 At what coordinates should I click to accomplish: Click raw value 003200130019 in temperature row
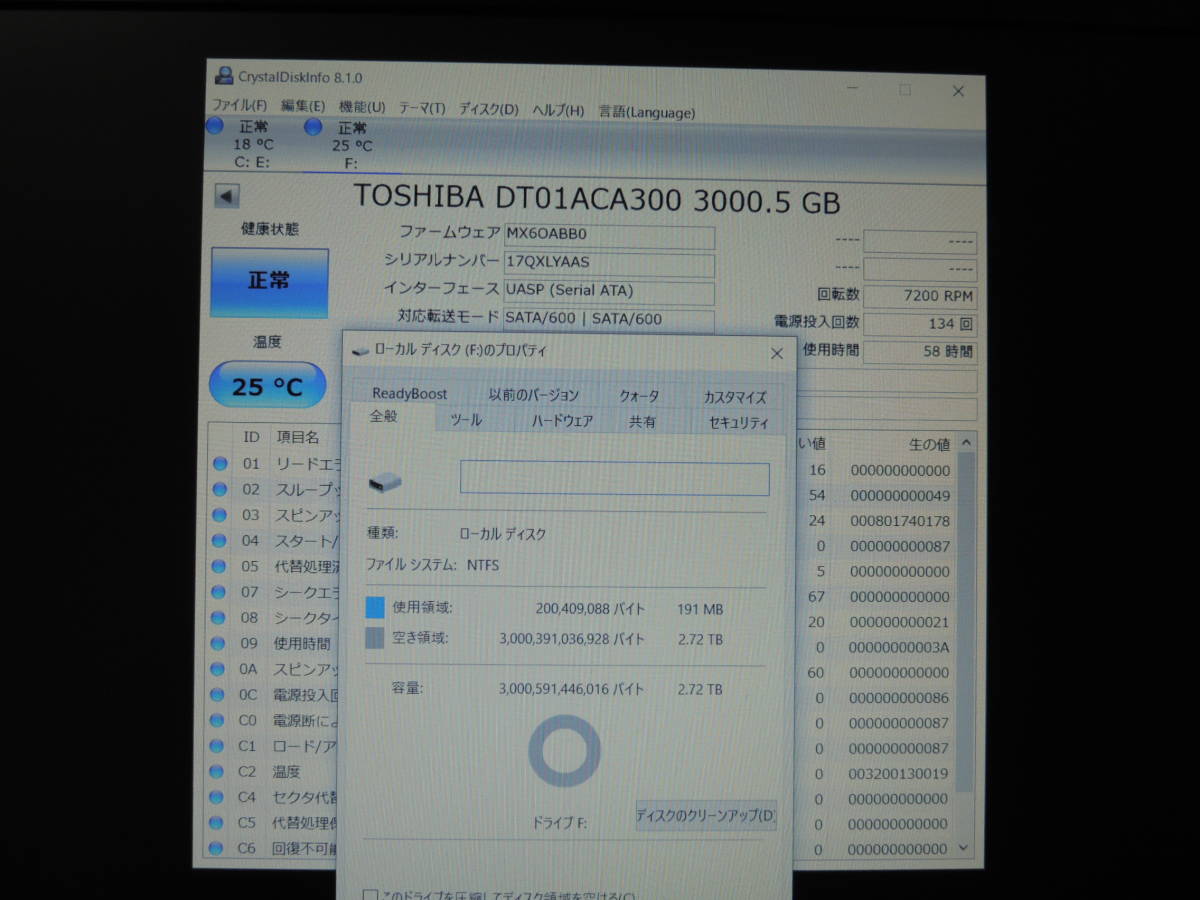899,773
